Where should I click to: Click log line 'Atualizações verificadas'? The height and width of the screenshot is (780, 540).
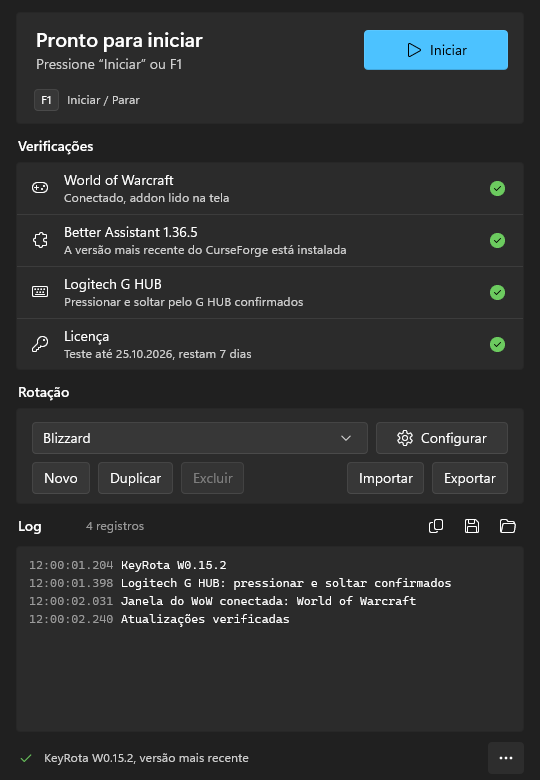tap(205, 619)
